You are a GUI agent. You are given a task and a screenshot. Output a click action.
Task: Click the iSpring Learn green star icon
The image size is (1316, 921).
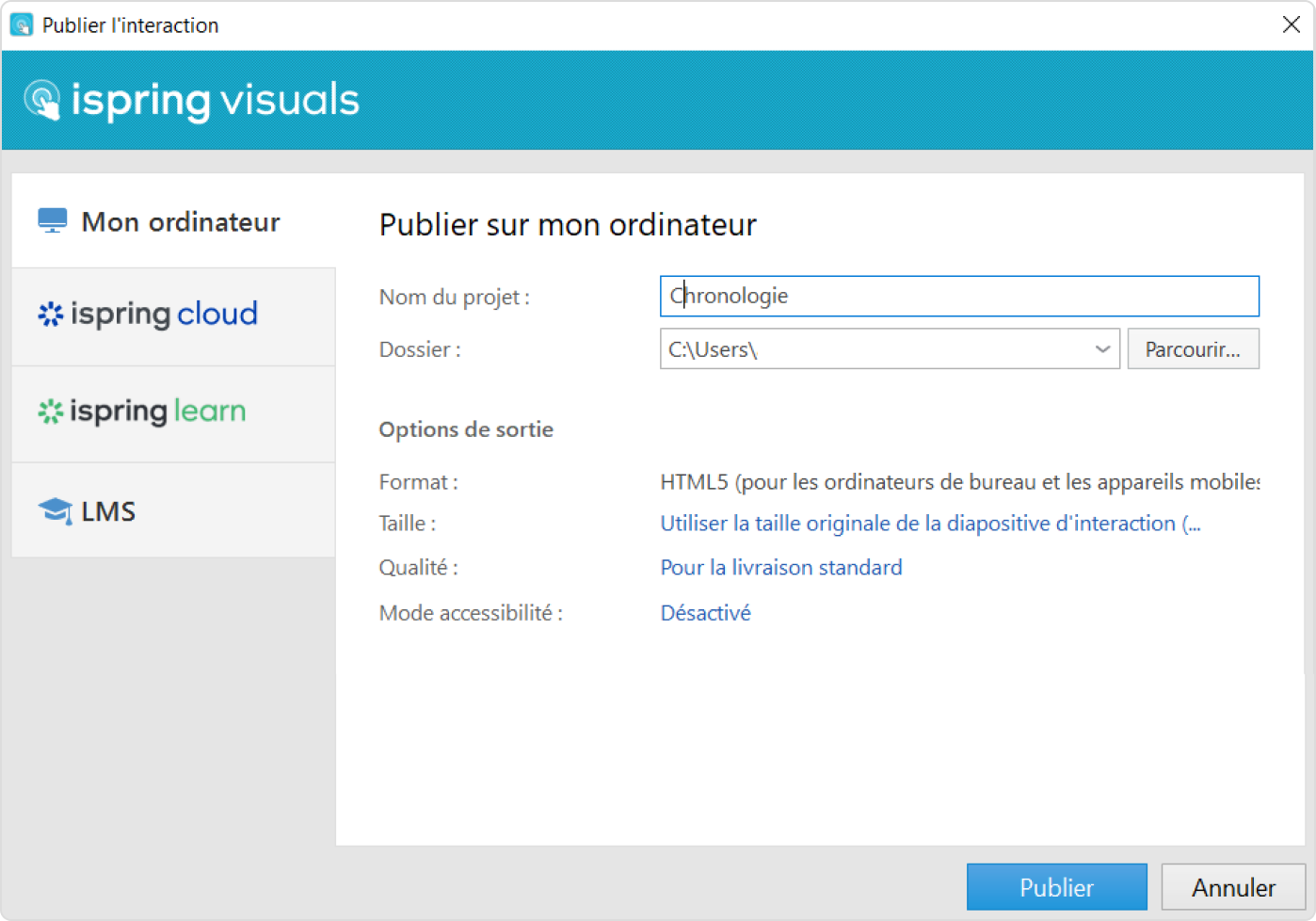[x=51, y=412]
